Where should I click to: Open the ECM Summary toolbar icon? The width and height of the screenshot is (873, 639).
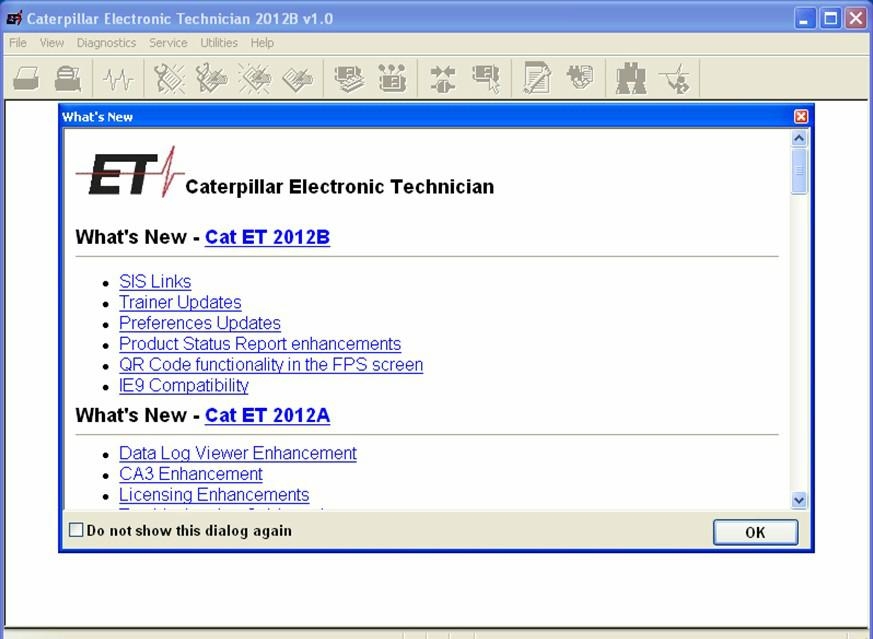point(349,78)
